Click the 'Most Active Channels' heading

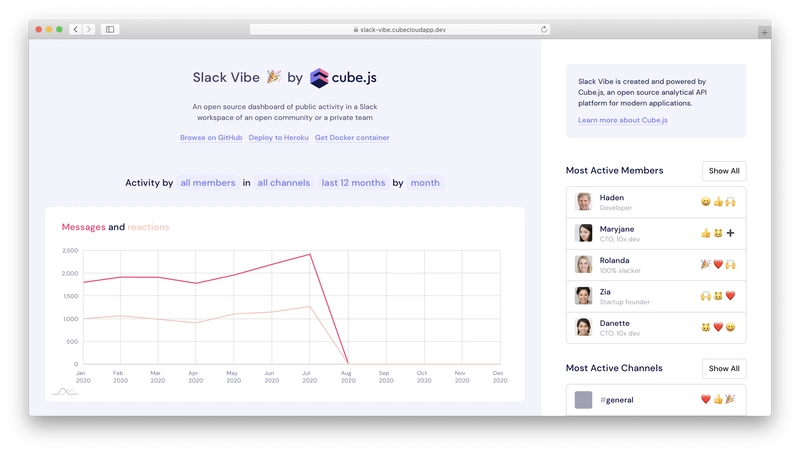click(x=614, y=368)
